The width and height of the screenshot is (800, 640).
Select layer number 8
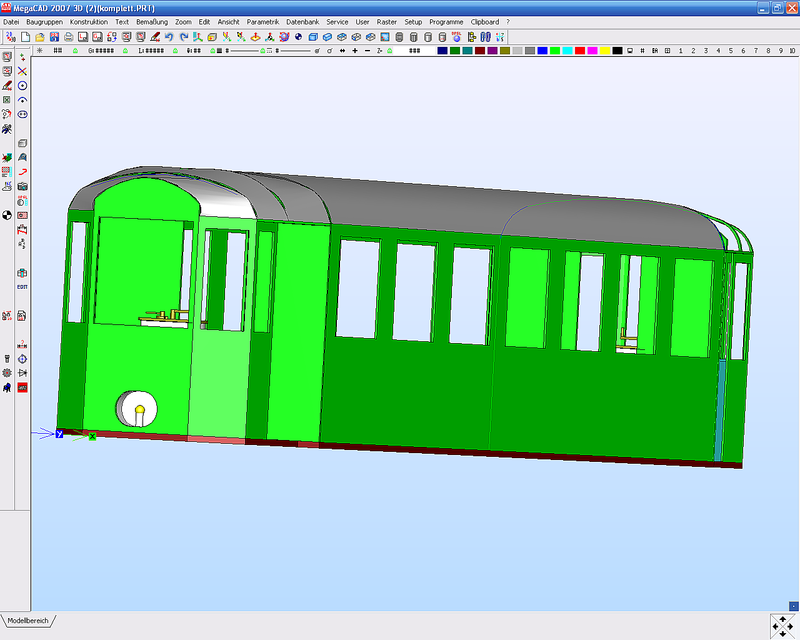pos(767,51)
